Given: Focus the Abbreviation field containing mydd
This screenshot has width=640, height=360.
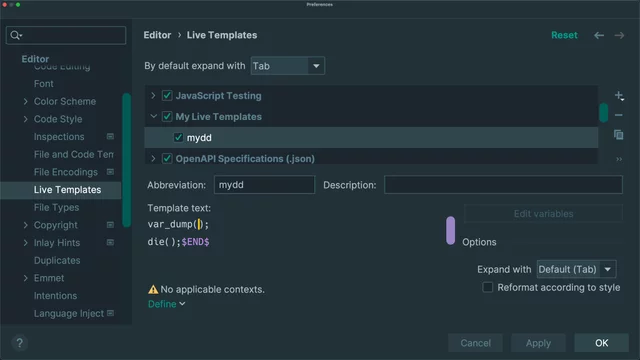Looking at the screenshot, I should pyautogui.click(x=264, y=185).
